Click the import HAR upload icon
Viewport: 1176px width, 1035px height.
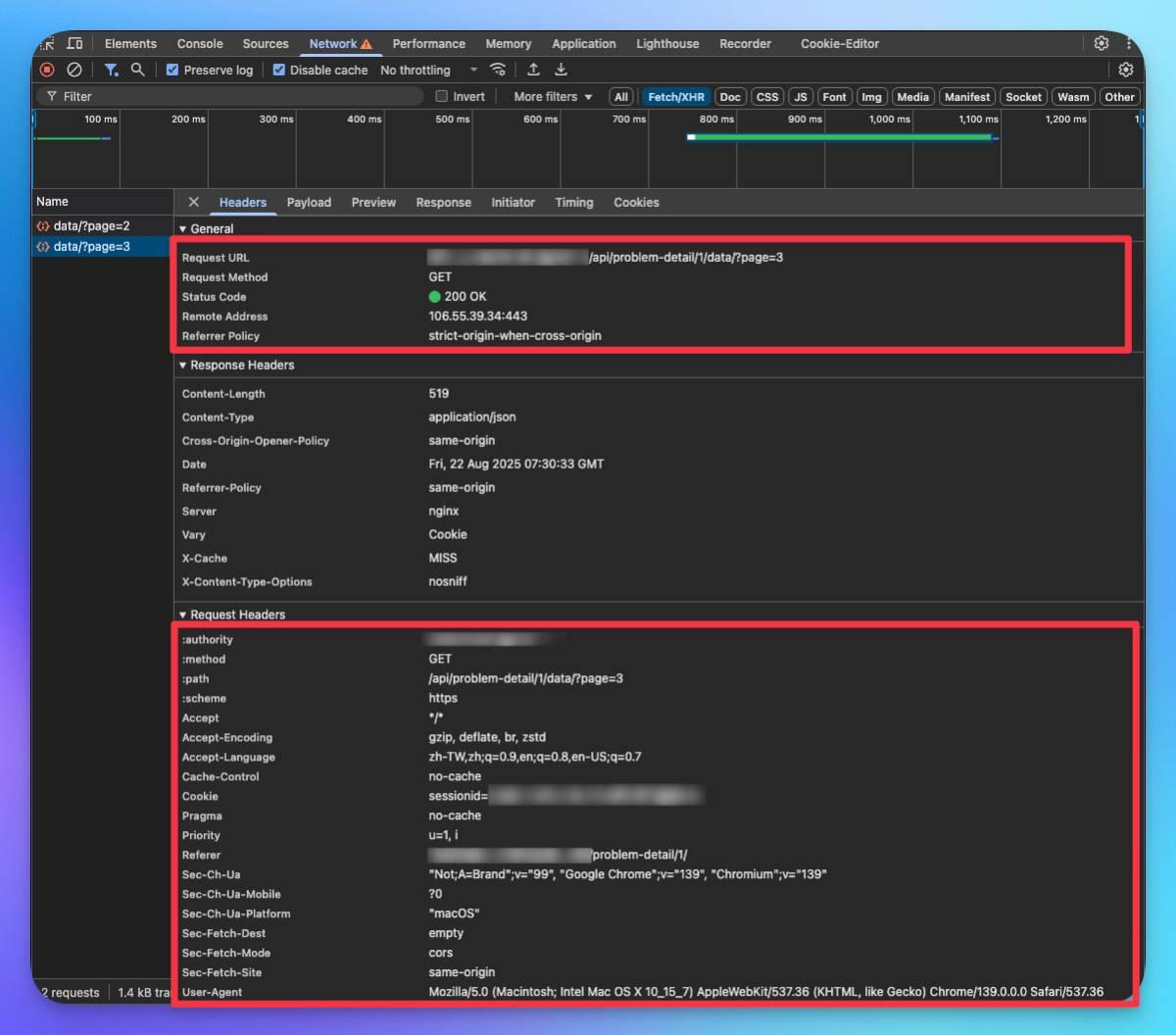(533, 70)
